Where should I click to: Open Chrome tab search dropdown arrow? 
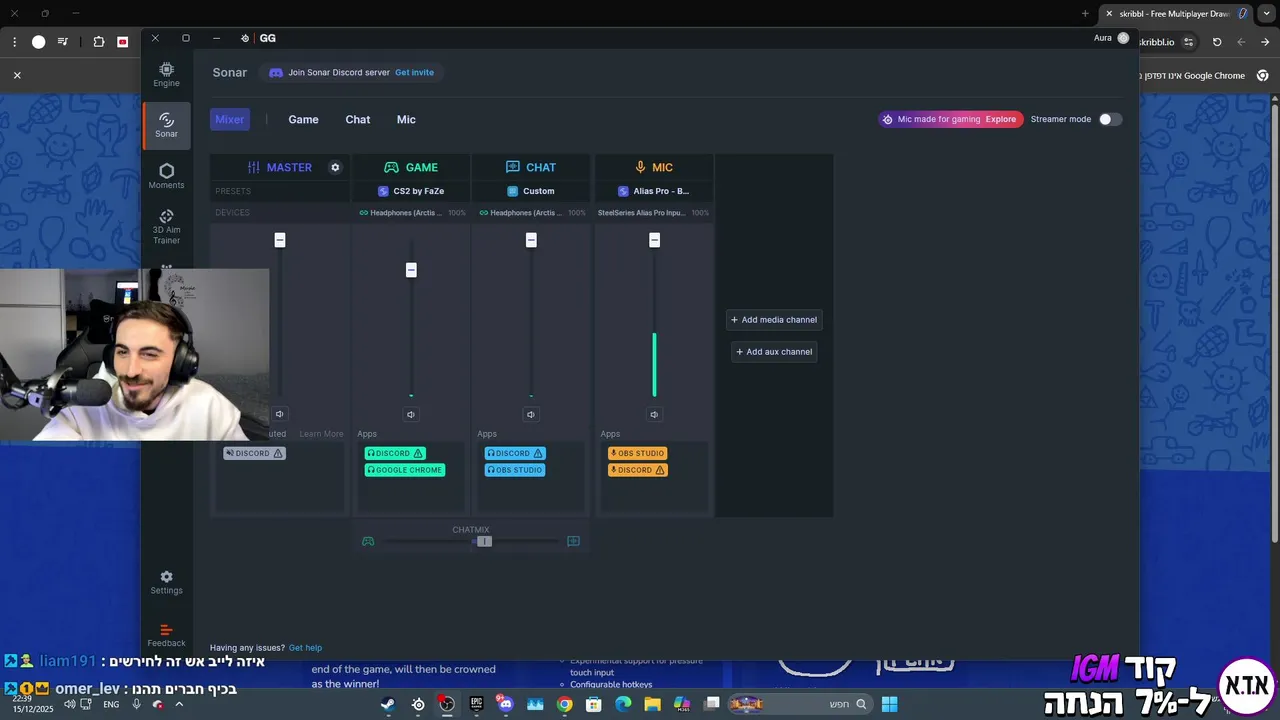click(x=1267, y=13)
